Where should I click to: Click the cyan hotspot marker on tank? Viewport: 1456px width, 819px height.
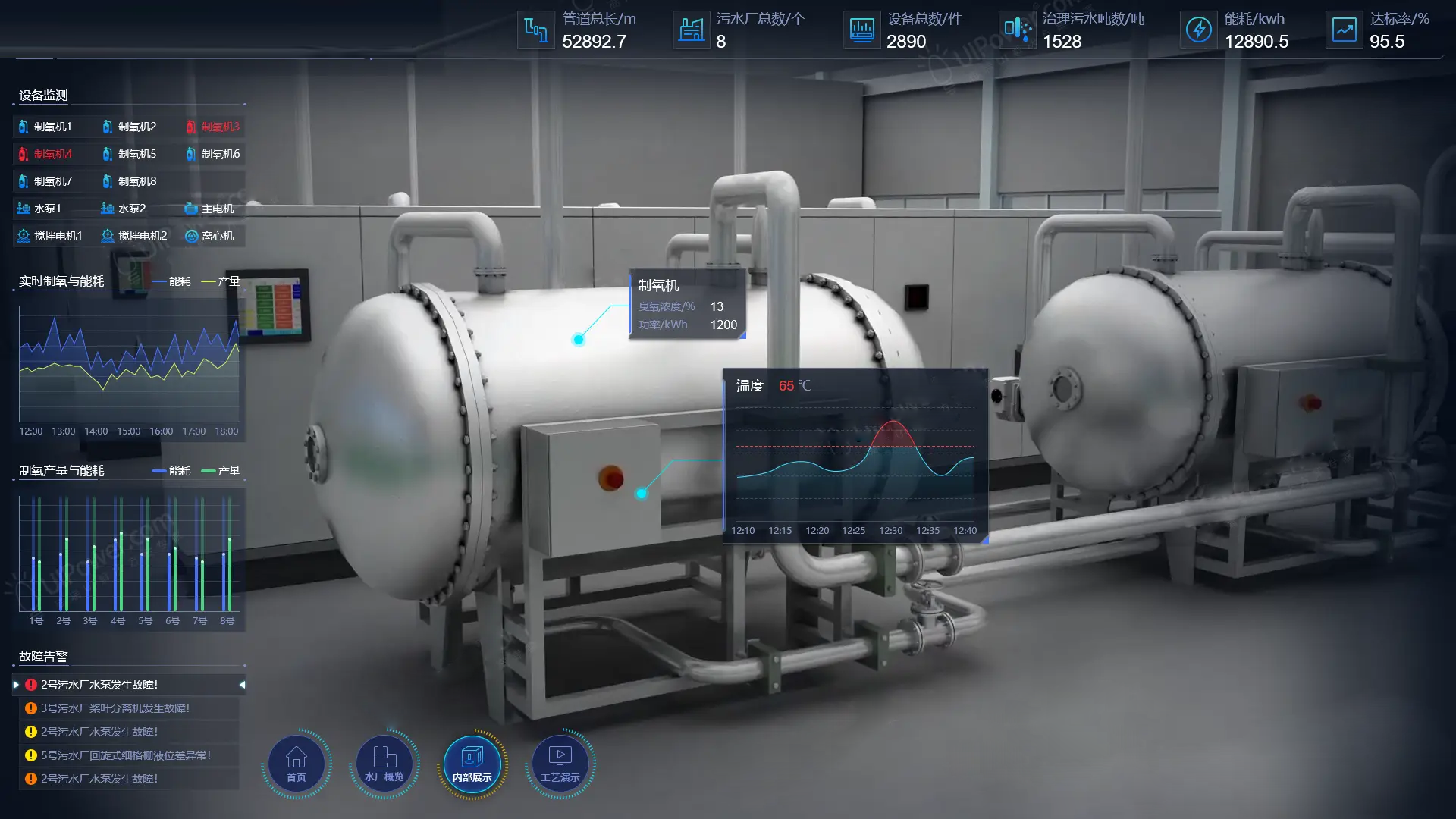pyautogui.click(x=579, y=340)
